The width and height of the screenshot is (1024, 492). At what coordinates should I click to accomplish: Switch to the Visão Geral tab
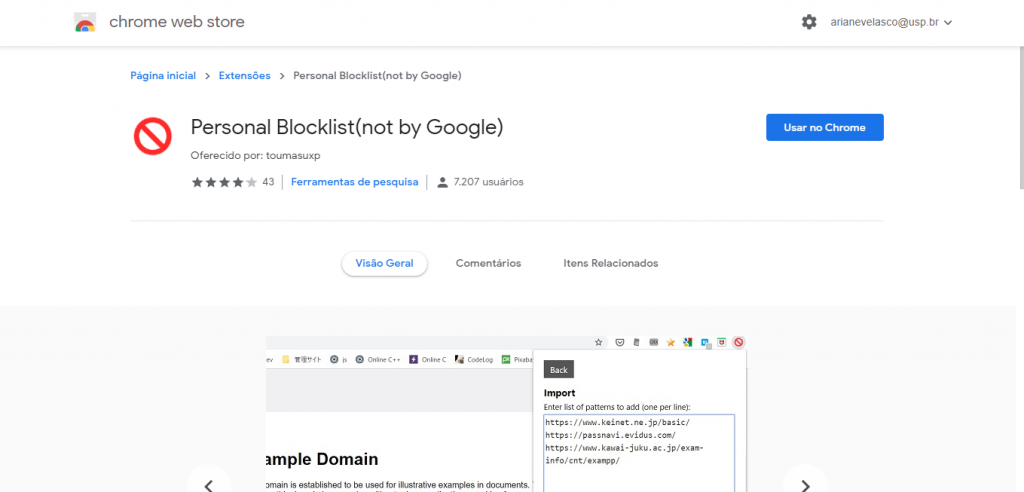point(385,263)
